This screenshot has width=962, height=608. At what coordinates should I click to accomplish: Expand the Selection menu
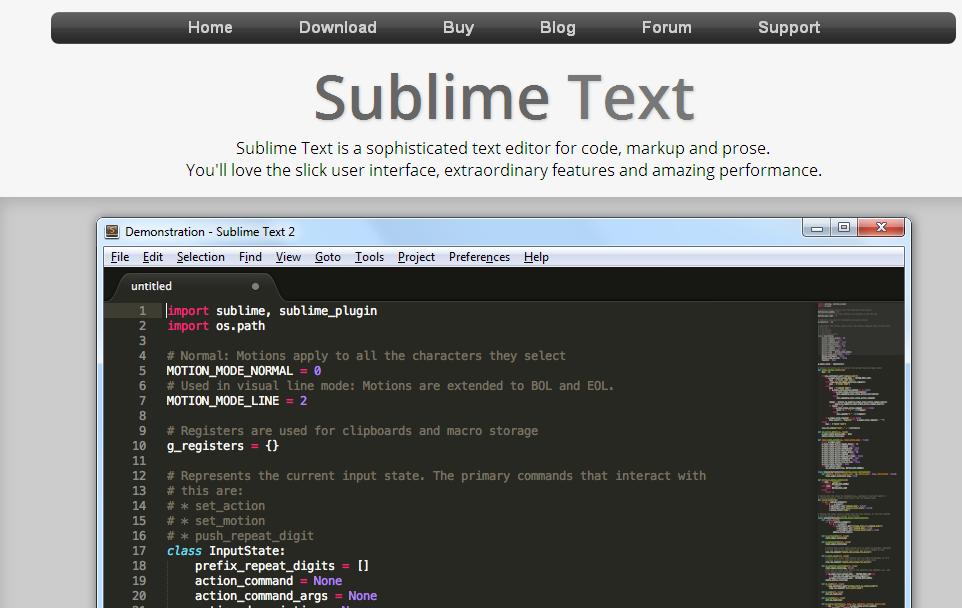(201, 257)
